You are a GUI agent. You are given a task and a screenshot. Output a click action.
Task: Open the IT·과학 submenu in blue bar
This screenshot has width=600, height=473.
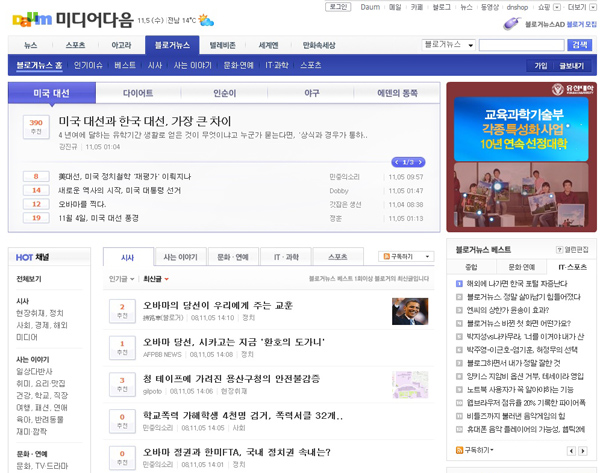click(x=277, y=65)
